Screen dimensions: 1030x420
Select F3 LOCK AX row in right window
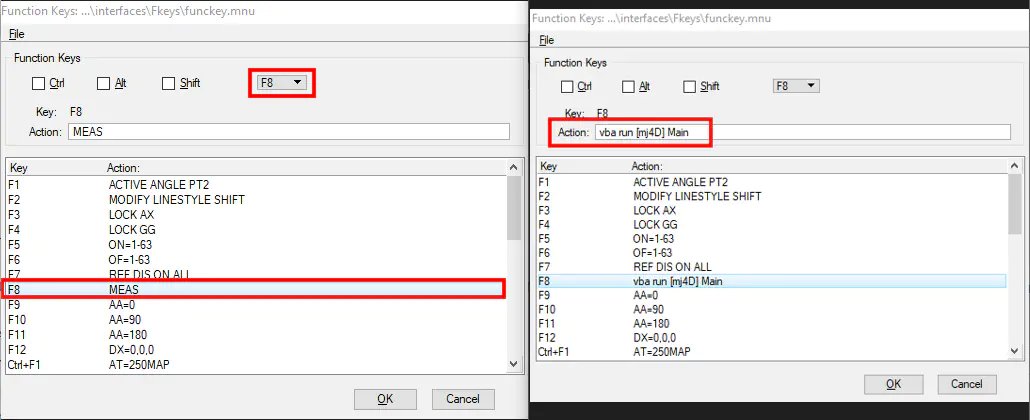coord(772,210)
